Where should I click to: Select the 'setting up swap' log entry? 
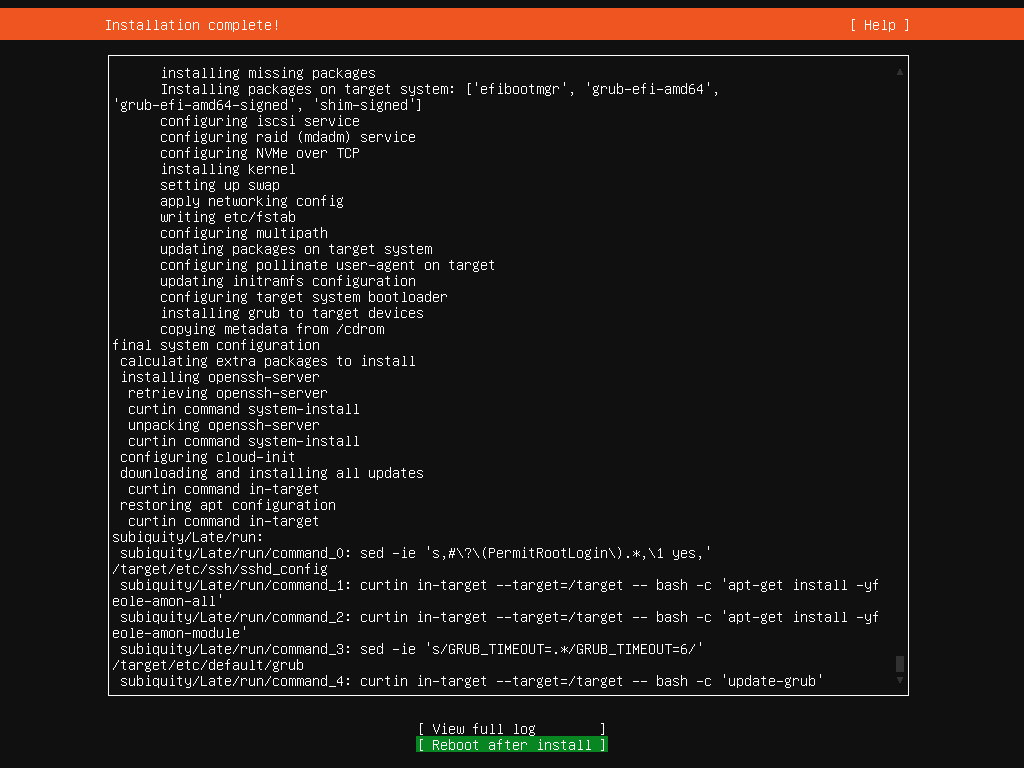(x=220, y=185)
